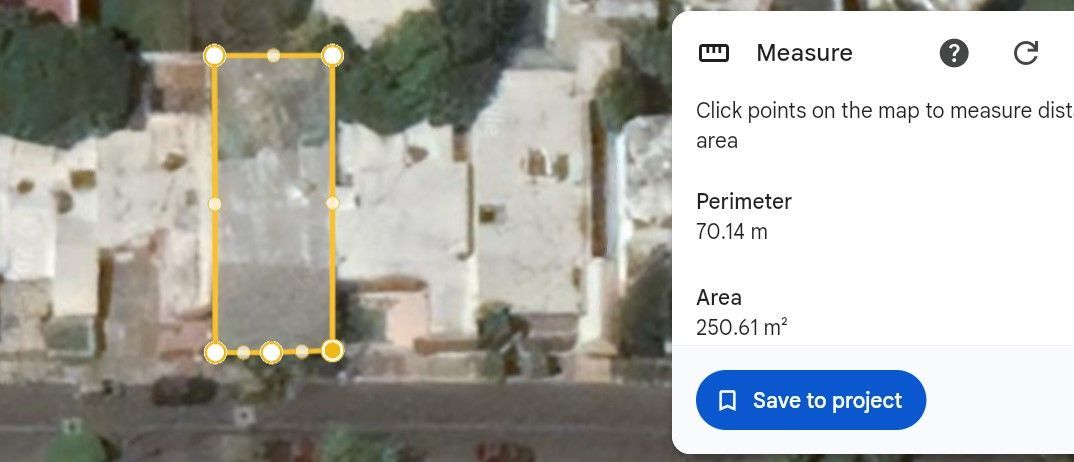
Task: Click the ruler Measure tool icon
Action: point(714,53)
